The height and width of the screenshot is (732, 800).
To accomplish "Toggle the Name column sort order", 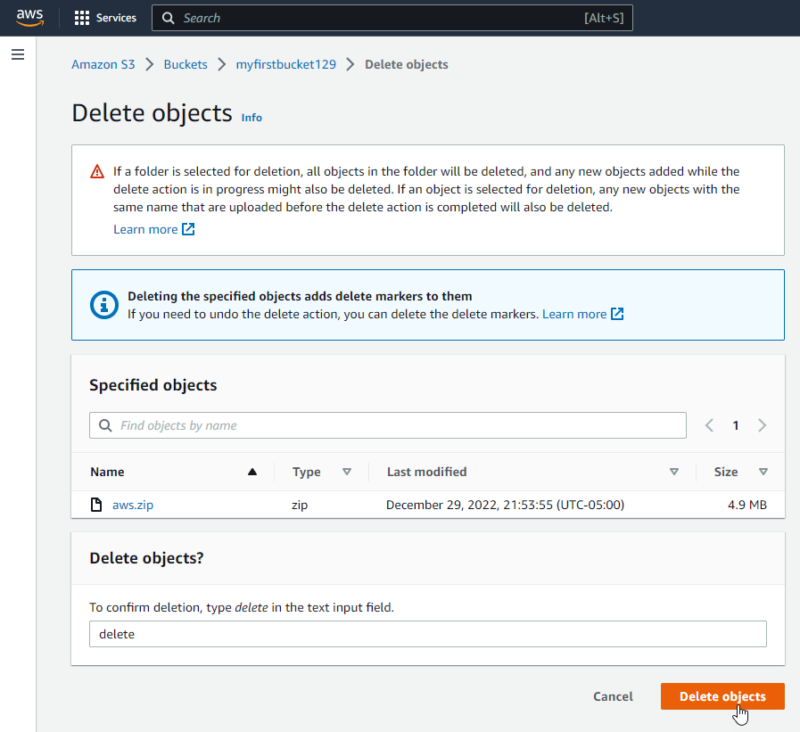I will 252,471.
